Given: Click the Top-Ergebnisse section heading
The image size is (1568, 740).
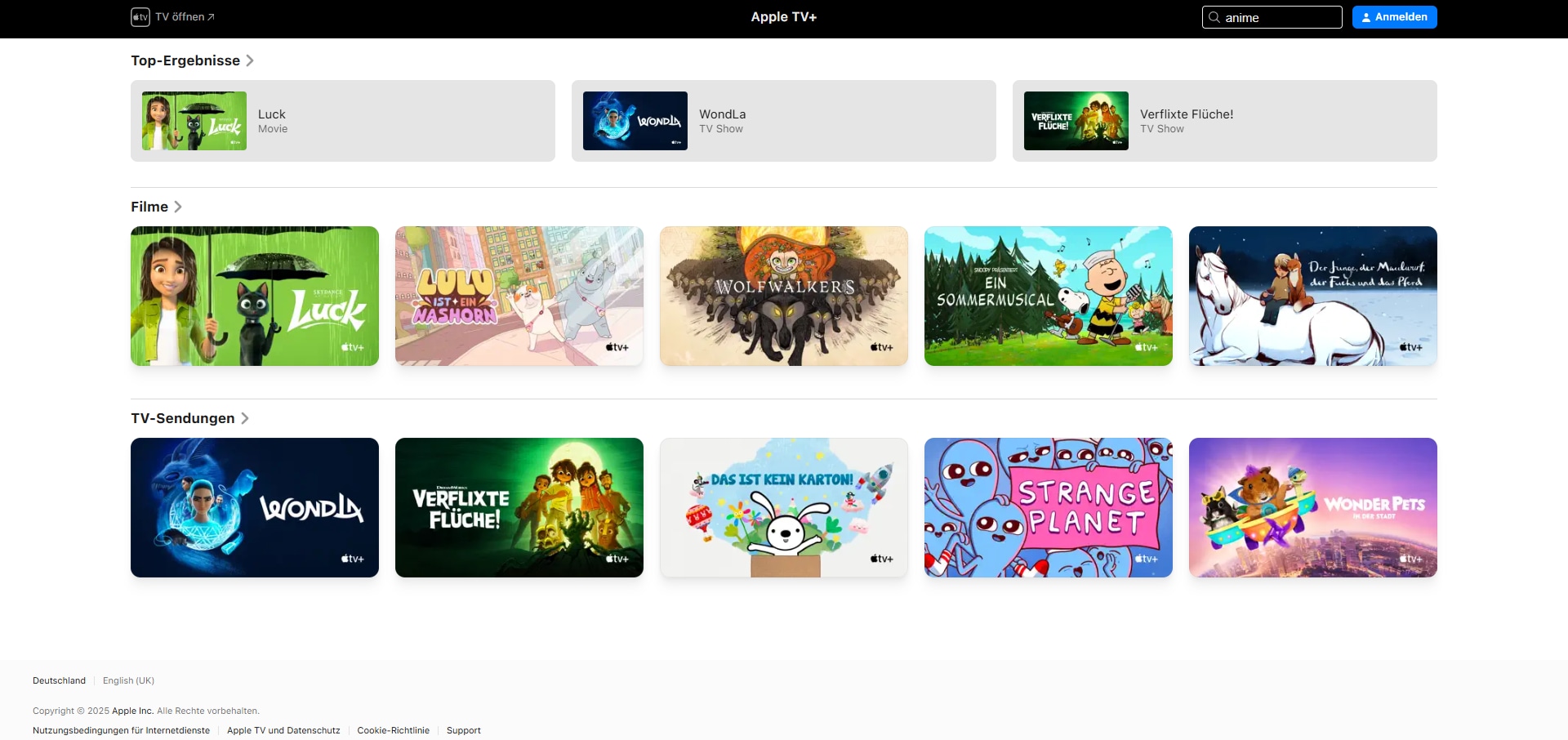Looking at the screenshot, I should (x=185, y=60).
